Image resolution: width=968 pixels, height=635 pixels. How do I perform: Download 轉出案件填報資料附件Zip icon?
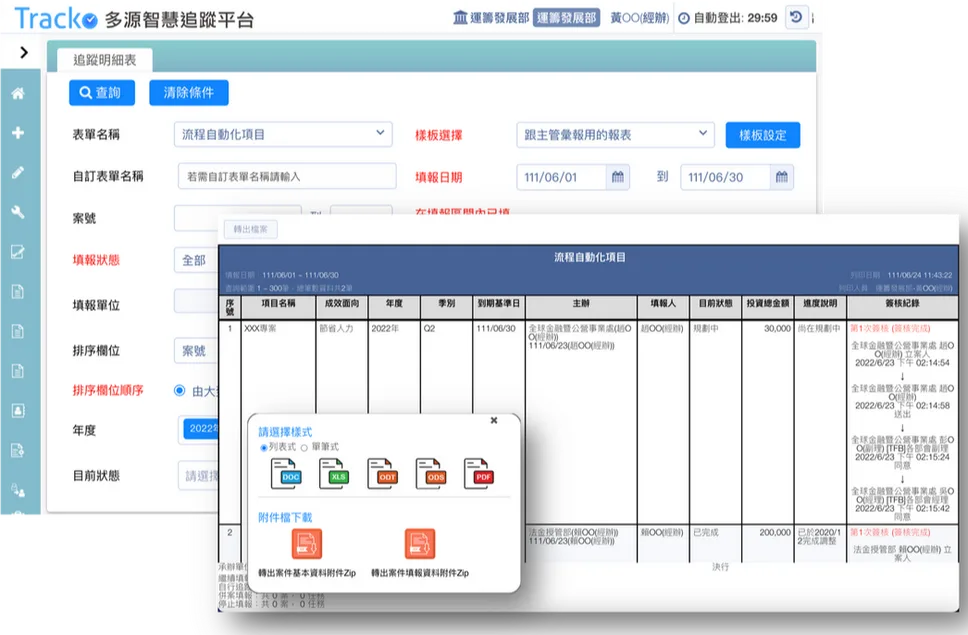click(x=420, y=544)
